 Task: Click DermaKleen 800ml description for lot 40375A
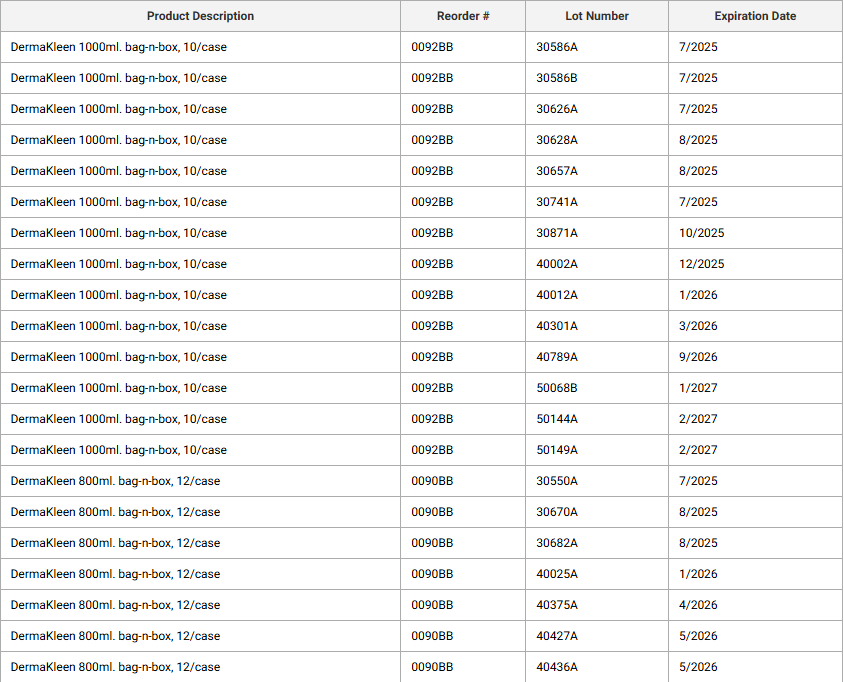(115, 605)
